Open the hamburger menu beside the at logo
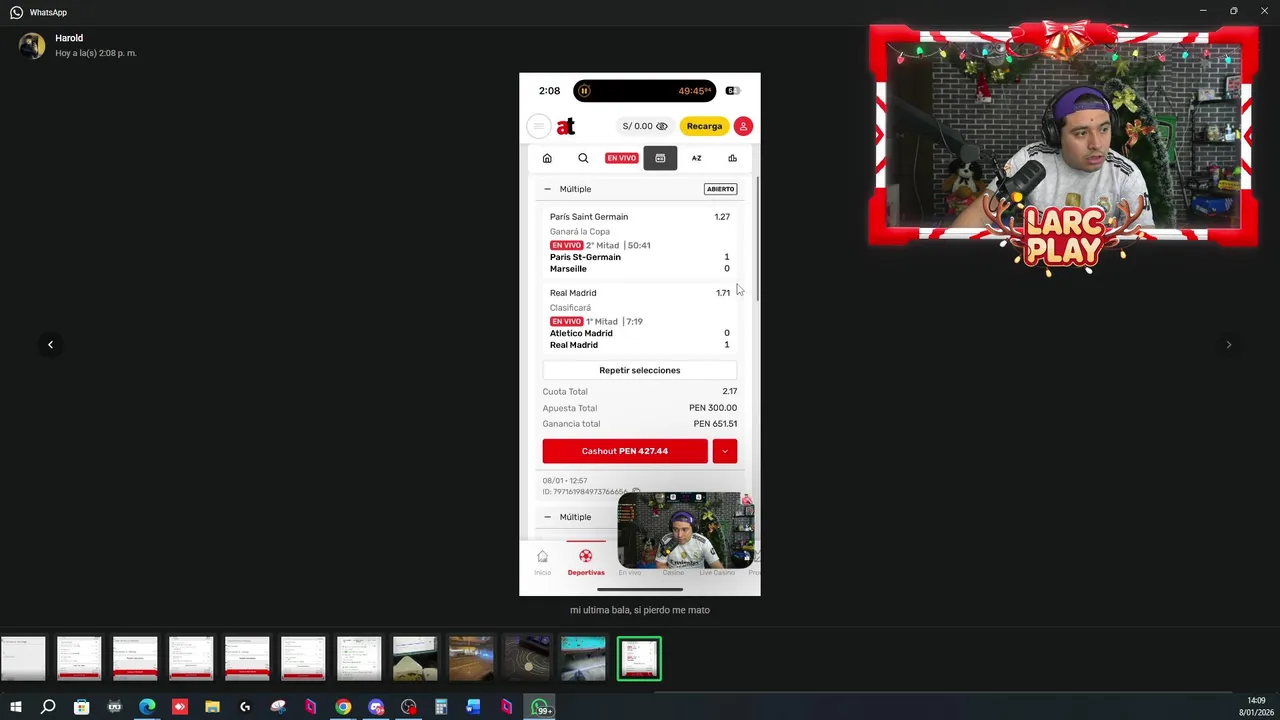 click(x=538, y=126)
